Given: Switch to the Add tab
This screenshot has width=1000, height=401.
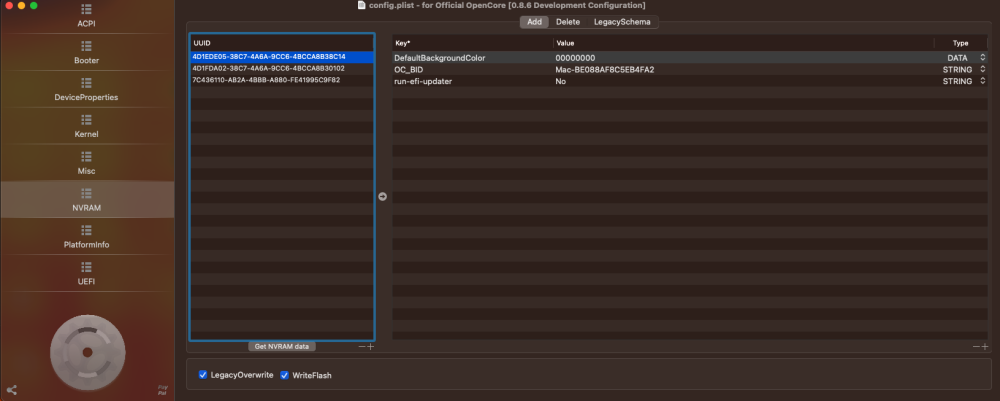Looking at the screenshot, I should pyautogui.click(x=534, y=22).
